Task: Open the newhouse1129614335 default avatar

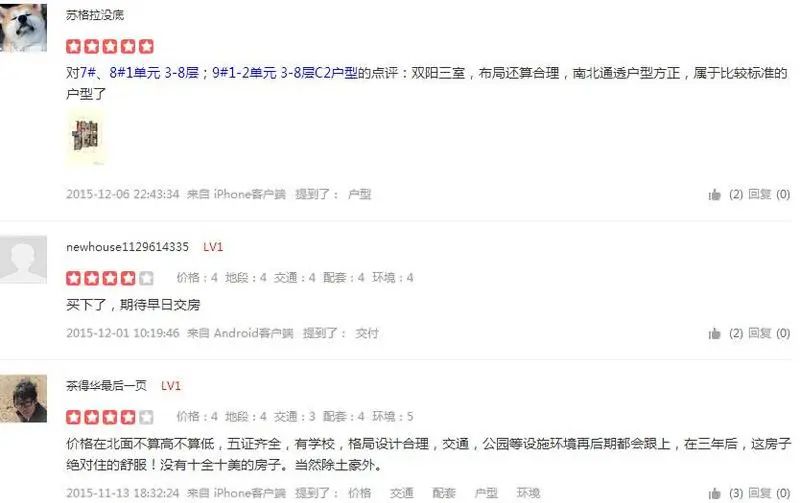Action: pos(23,260)
